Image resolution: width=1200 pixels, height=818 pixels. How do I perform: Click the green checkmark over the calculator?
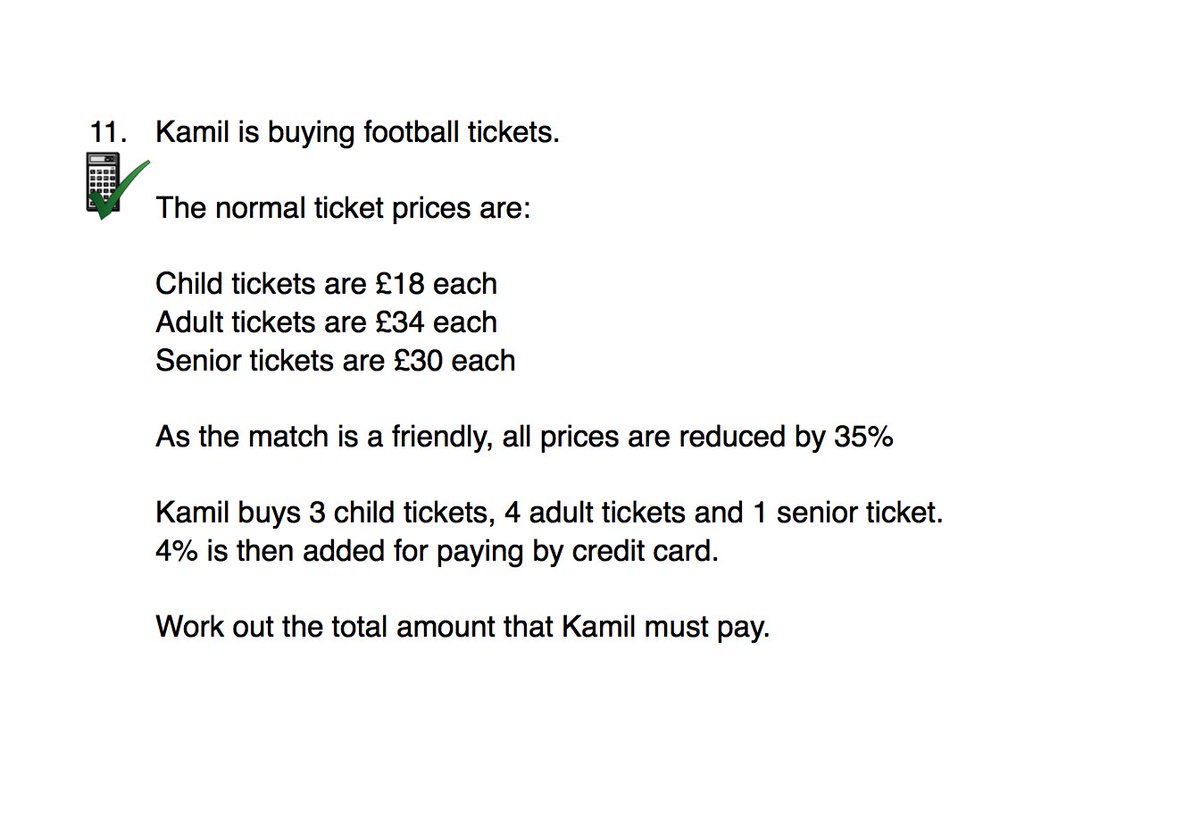tap(120, 190)
